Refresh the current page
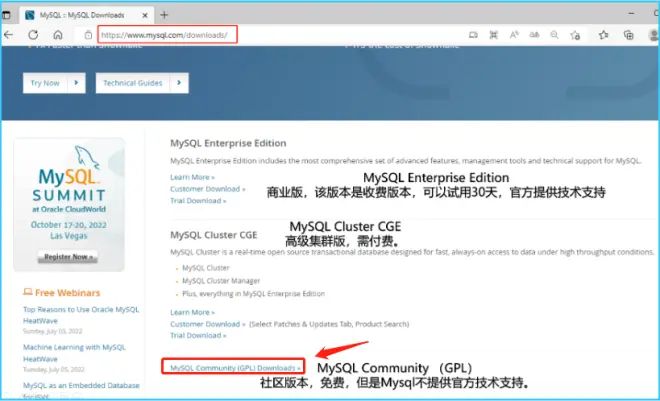660x401 pixels. [33, 35]
